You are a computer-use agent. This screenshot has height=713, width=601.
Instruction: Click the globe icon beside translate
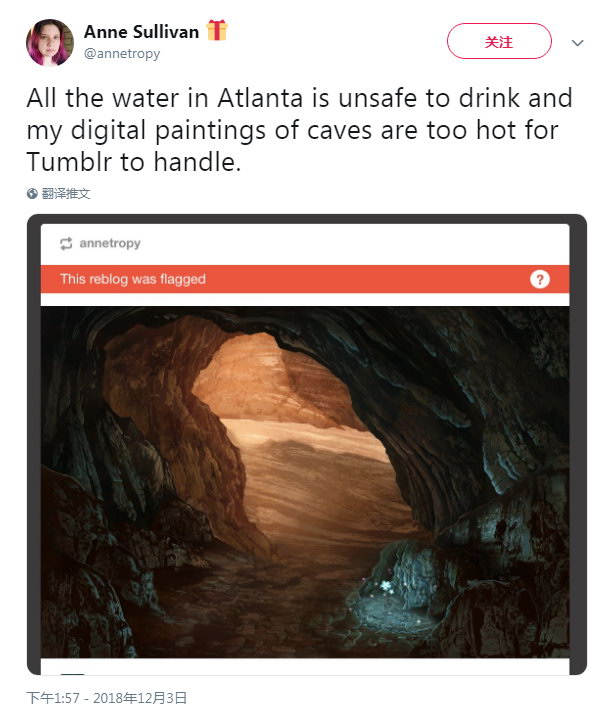(x=32, y=194)
